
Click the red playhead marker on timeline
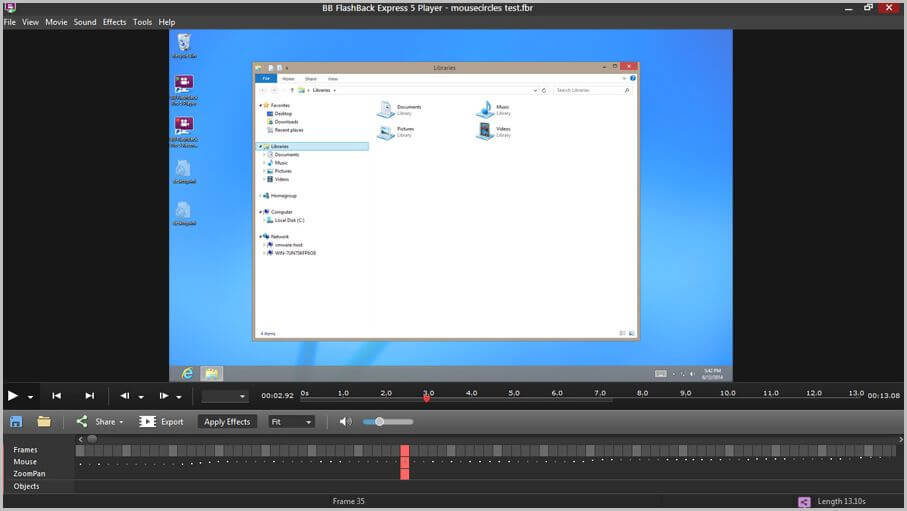pos(426,398)
